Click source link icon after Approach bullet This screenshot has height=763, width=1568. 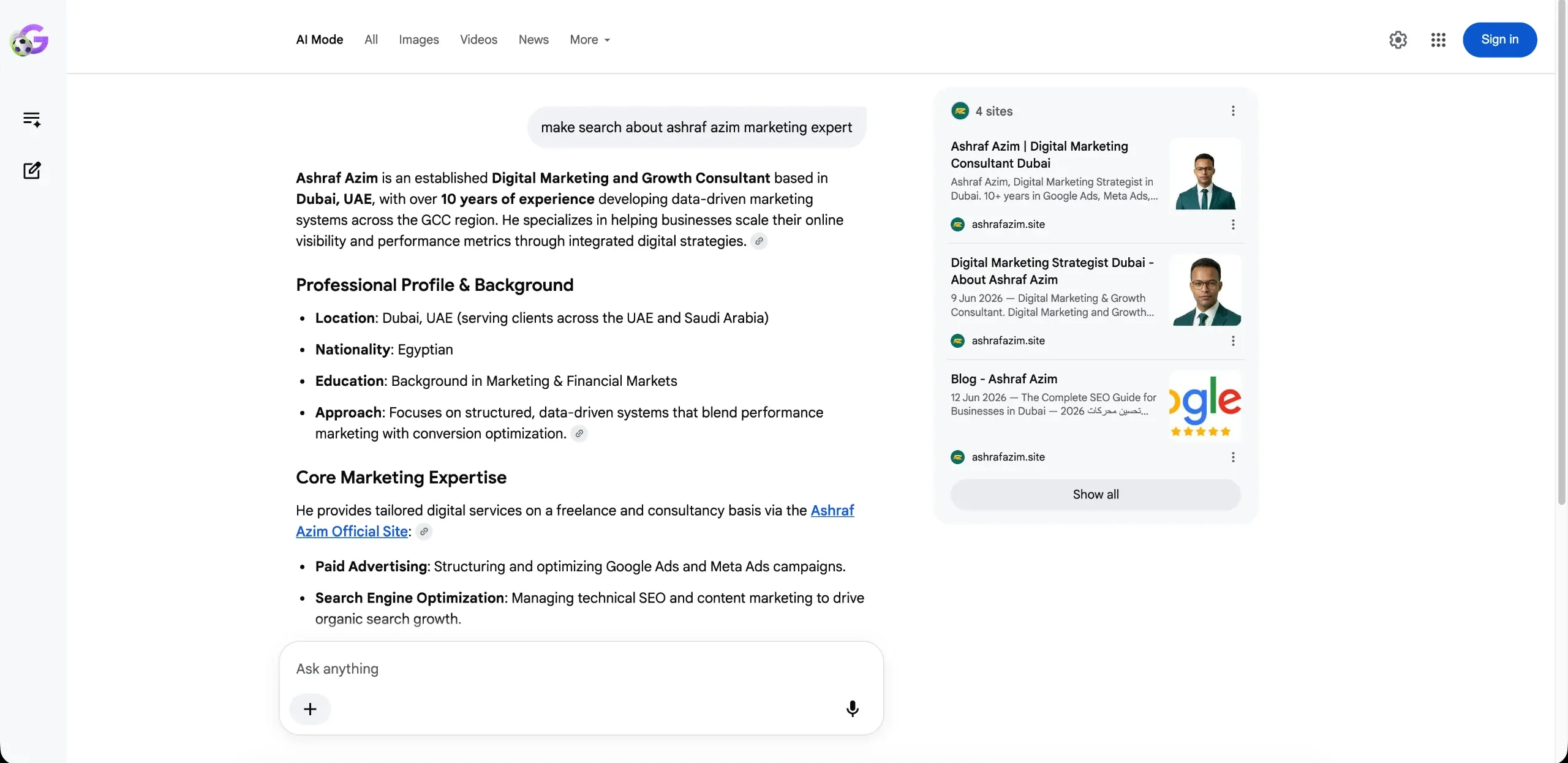point(579,434)
